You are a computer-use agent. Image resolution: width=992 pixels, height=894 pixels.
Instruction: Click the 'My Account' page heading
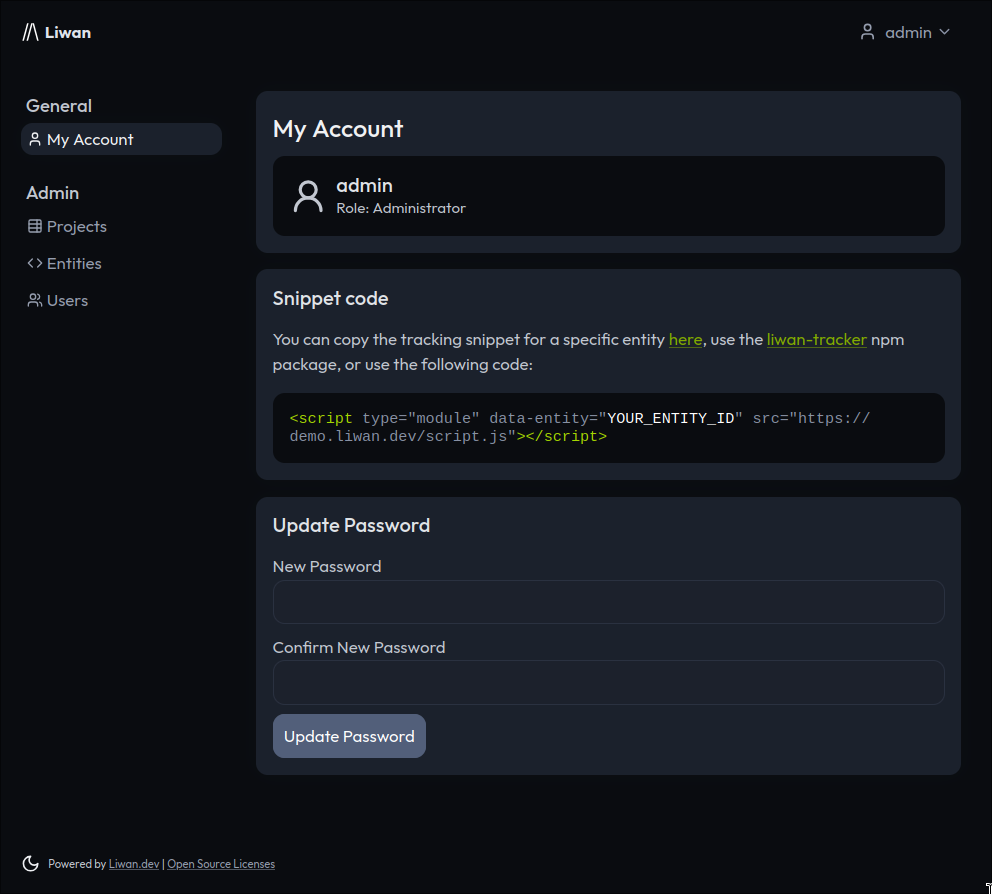point(338,129)
